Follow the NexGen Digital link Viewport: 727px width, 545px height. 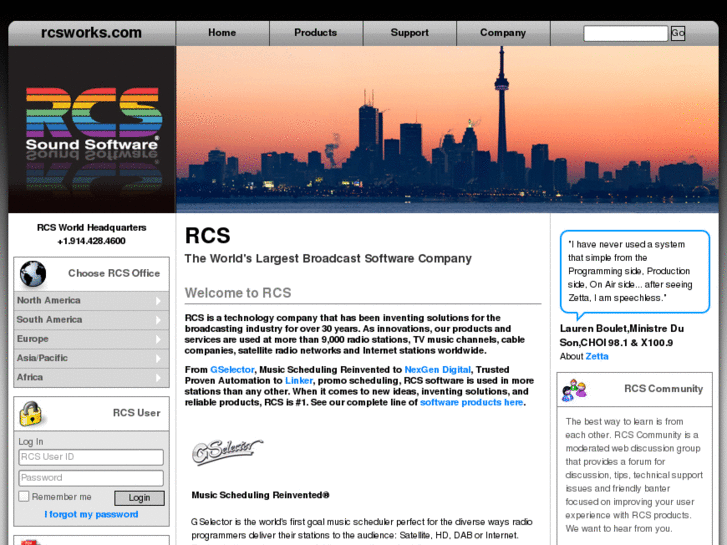(x=437, y=370)
